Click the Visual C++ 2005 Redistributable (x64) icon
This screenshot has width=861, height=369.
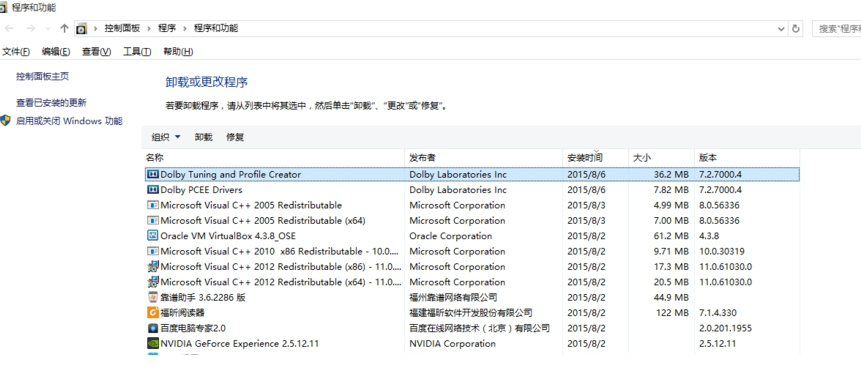pos(153,221)
